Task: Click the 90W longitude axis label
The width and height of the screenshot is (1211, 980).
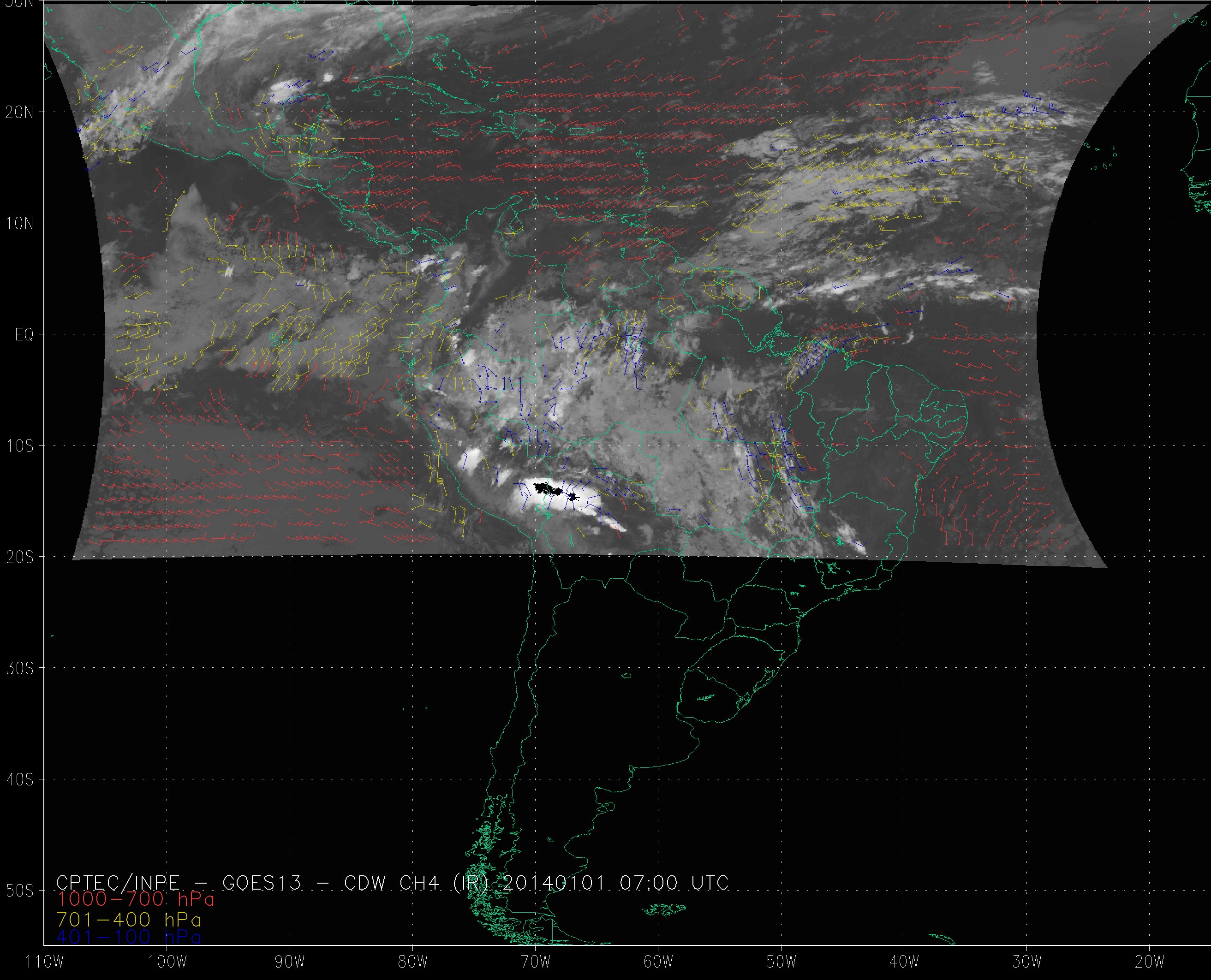Action: tap(290, 962)
